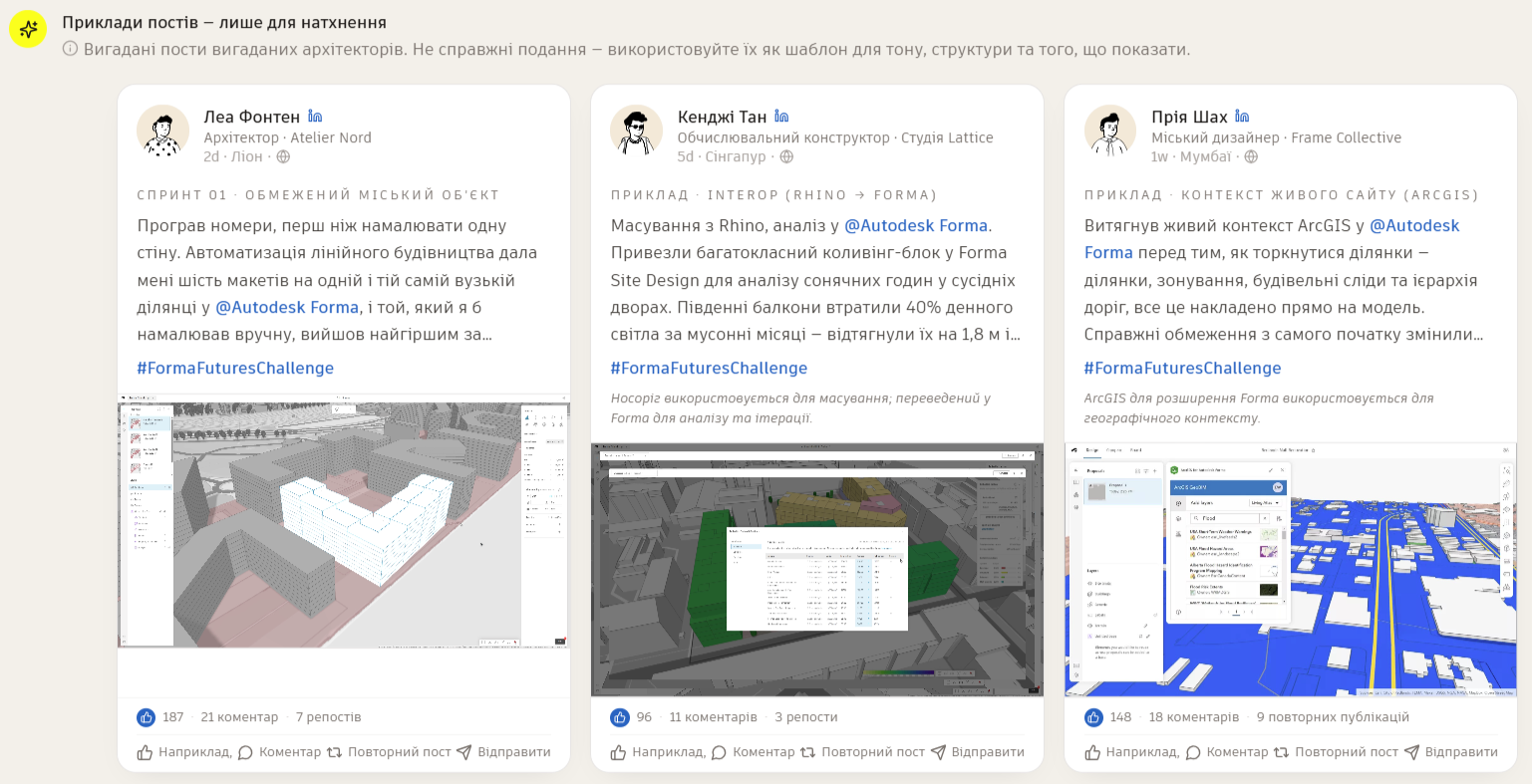Open the green massing analysis screenshot in Кенджі Тан's post

(817, 570)
